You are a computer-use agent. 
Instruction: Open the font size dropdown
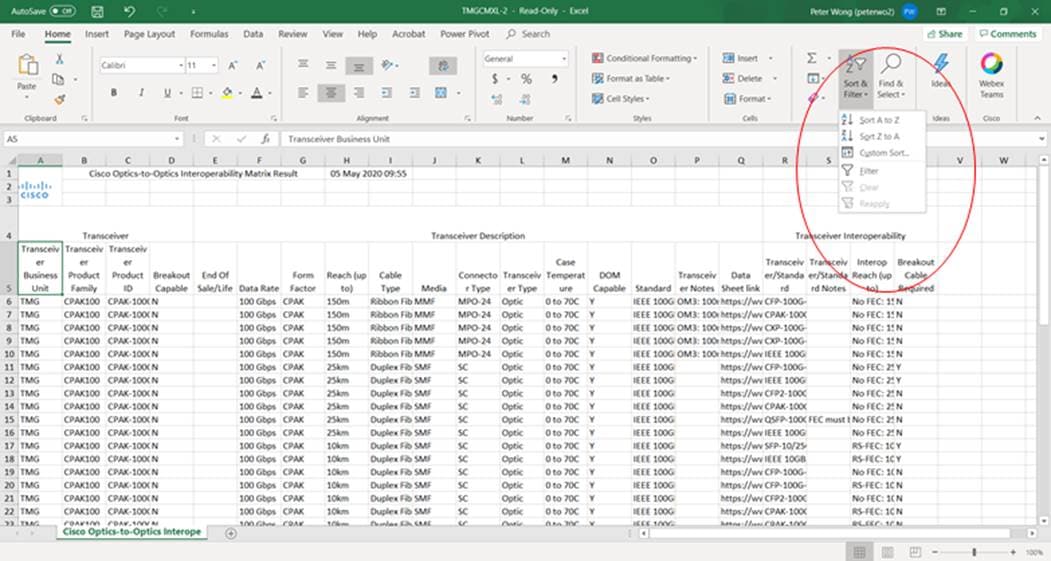[214, 65]
